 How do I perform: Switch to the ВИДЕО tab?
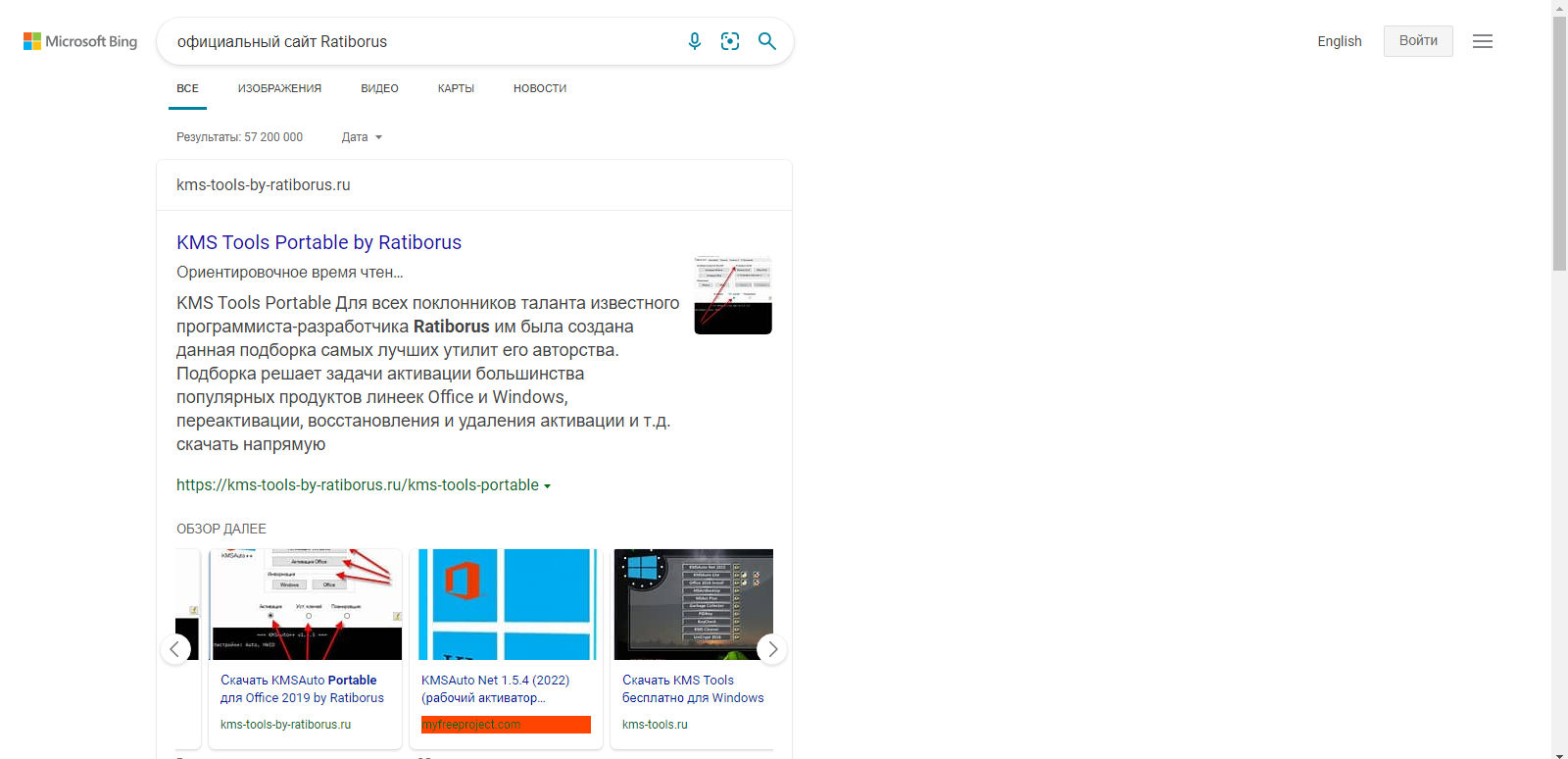[x=379, y=88]
